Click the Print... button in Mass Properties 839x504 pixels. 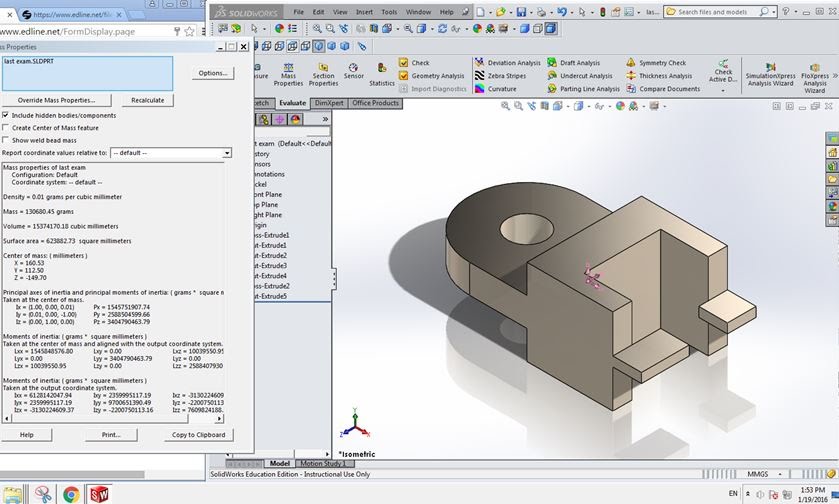[x=111, y=435]
